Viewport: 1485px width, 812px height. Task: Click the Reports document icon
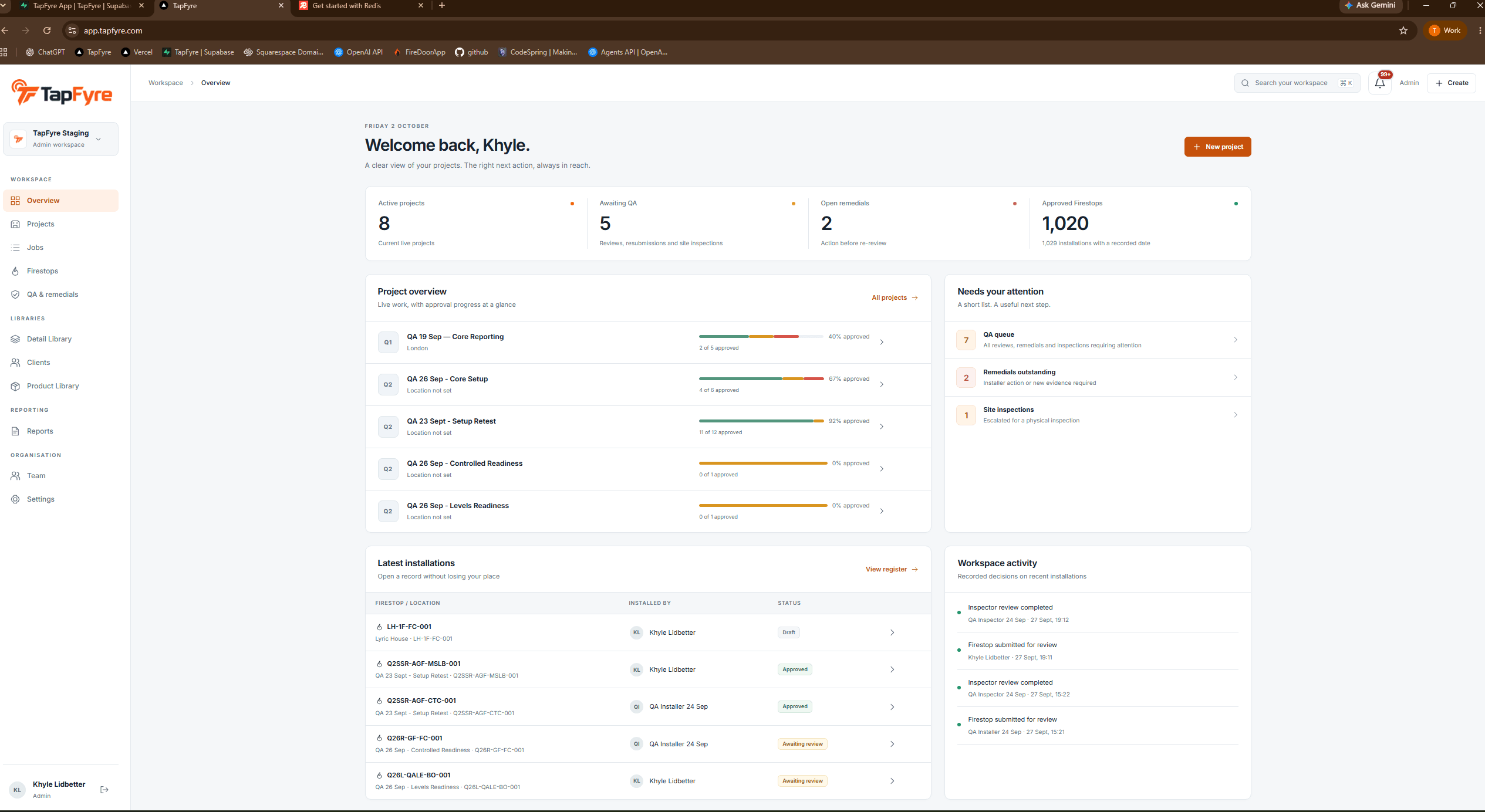15,431
